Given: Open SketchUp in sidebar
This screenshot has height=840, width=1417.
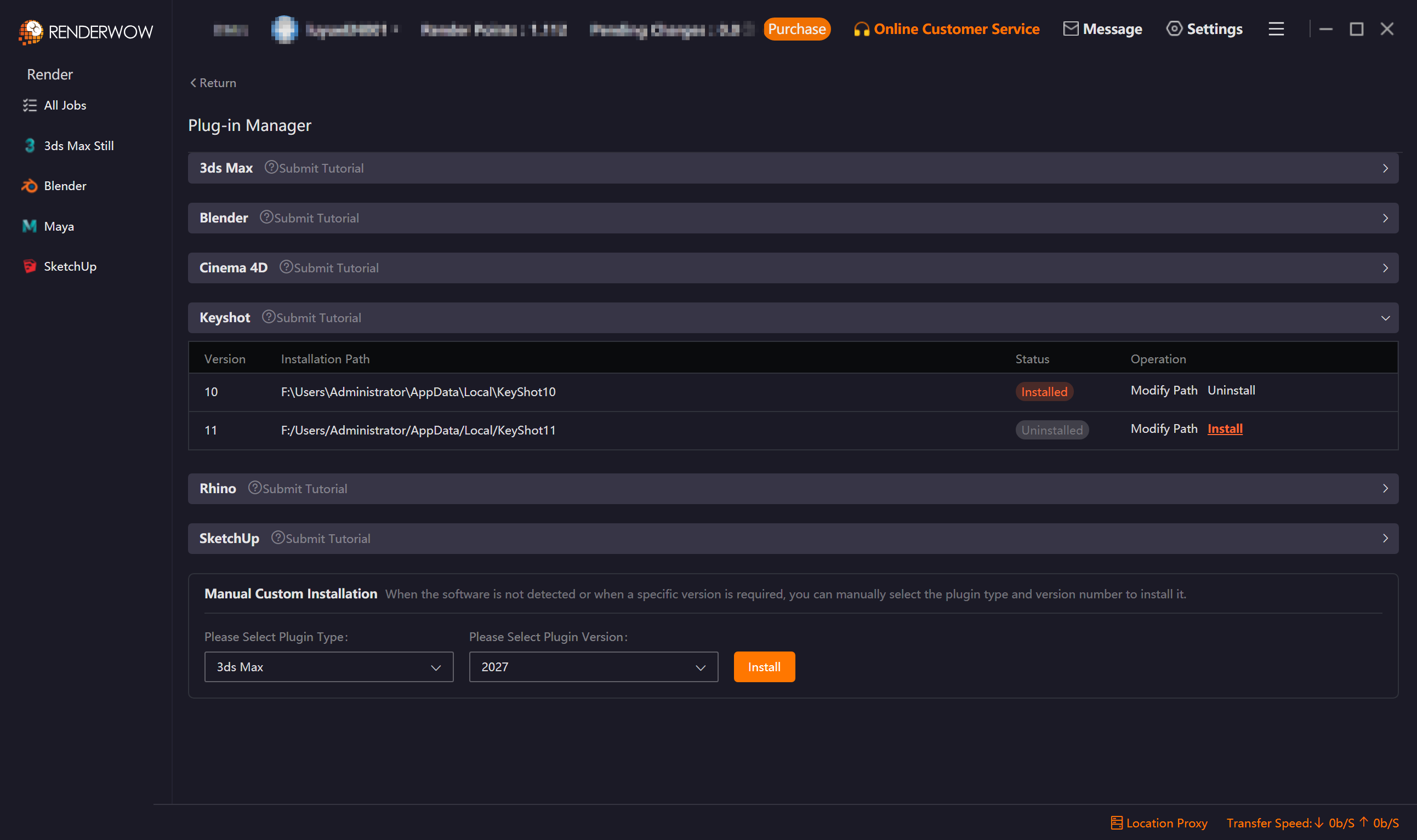Looking at the screenshot, I should 70,266.
